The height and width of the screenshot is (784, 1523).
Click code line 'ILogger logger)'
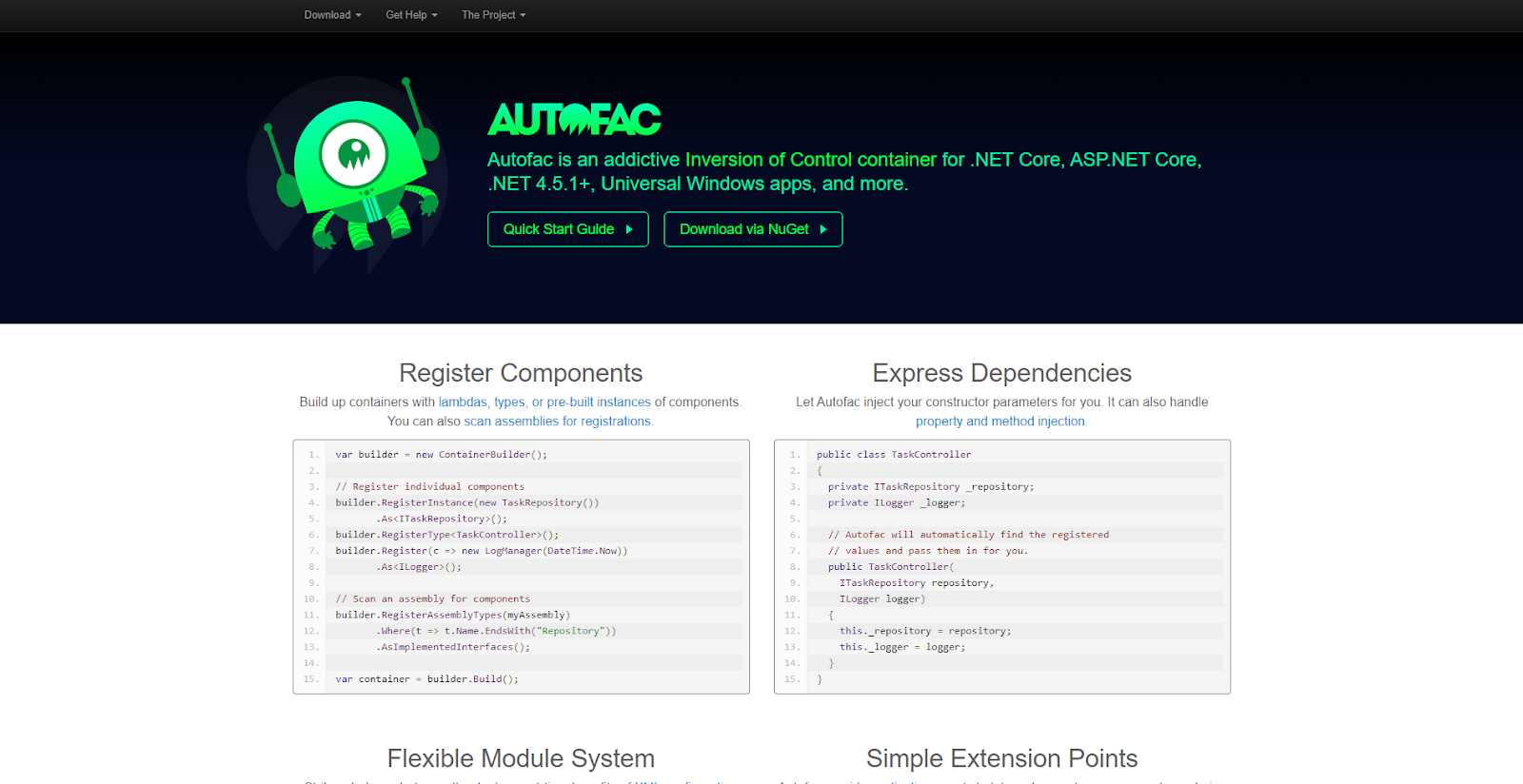click(x=882, y=599)
